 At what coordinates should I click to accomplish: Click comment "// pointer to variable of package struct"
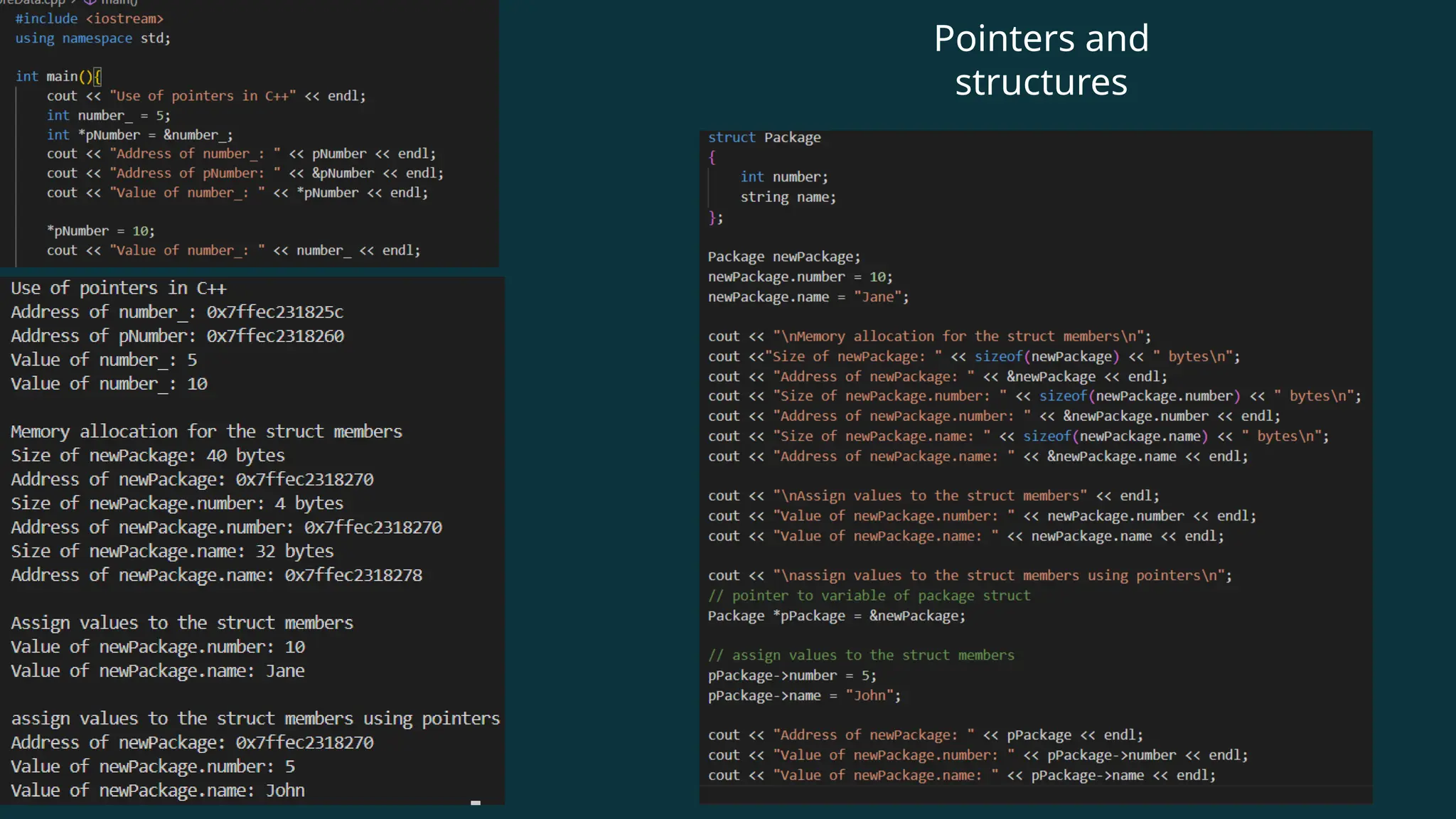[869, 596]
